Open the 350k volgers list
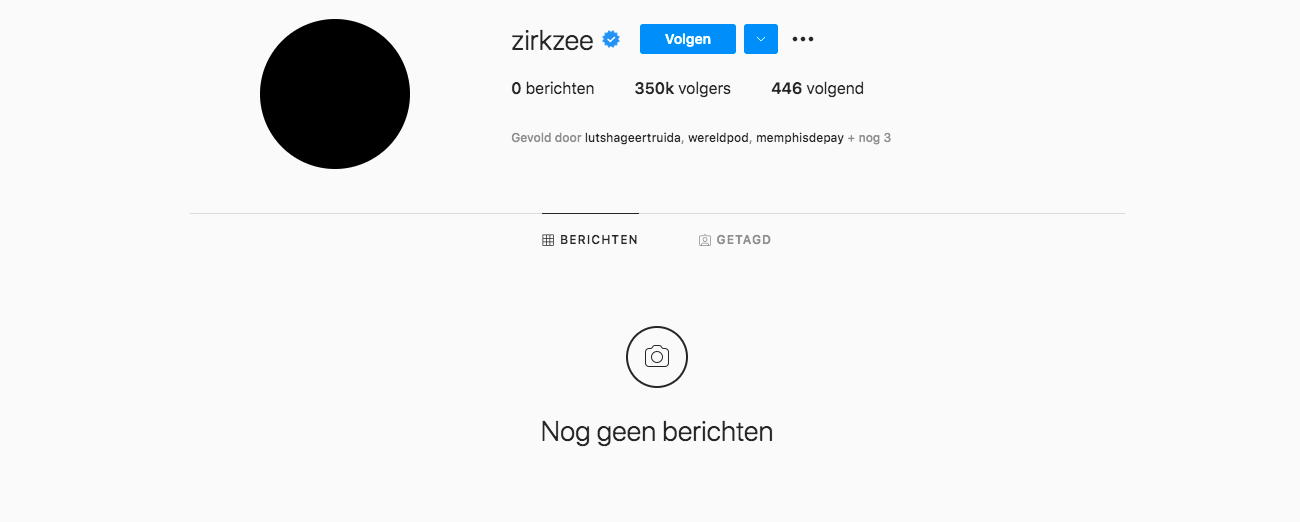 click(683, 88)
